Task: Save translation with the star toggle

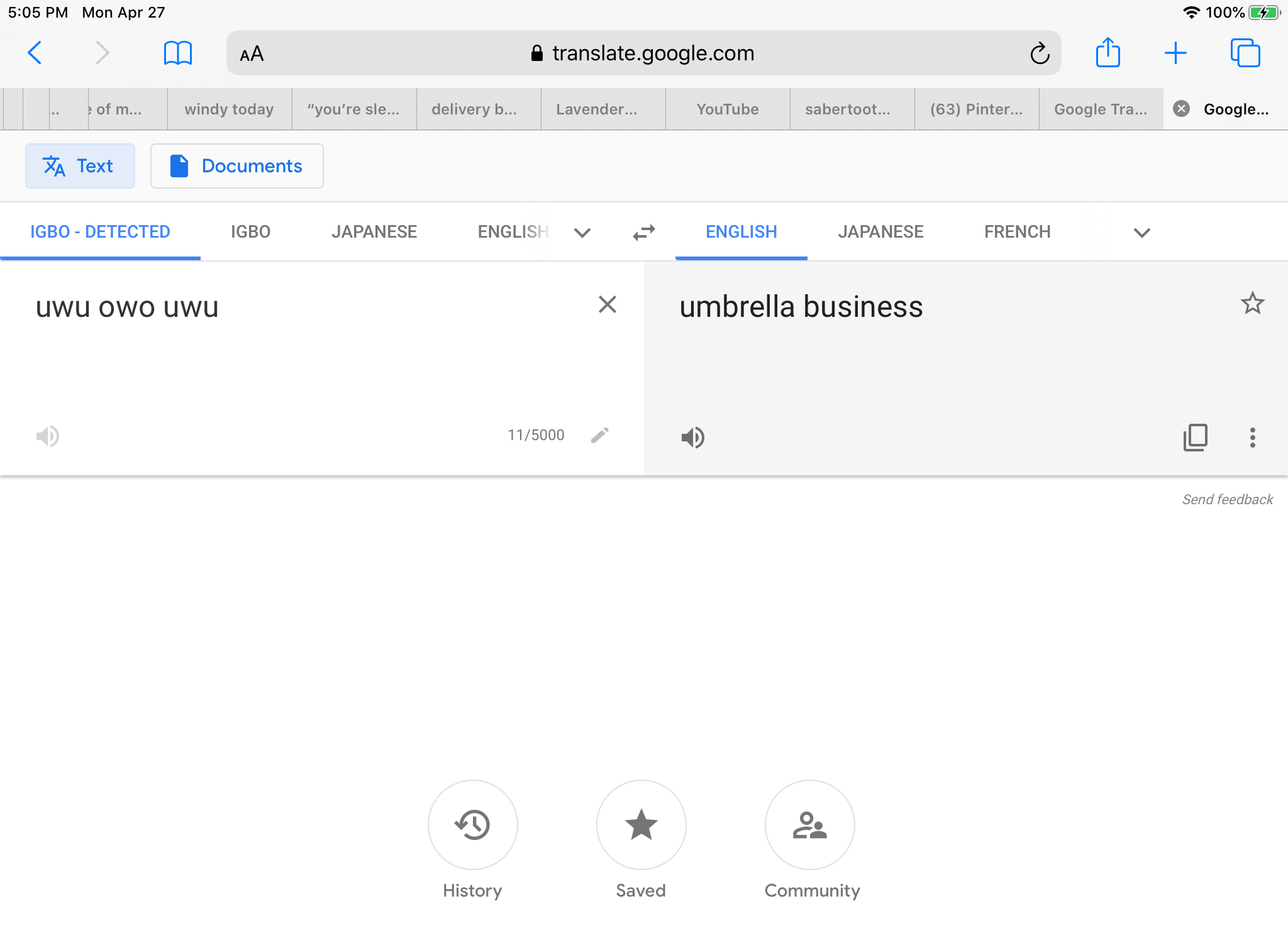Action: [1252, 304]
